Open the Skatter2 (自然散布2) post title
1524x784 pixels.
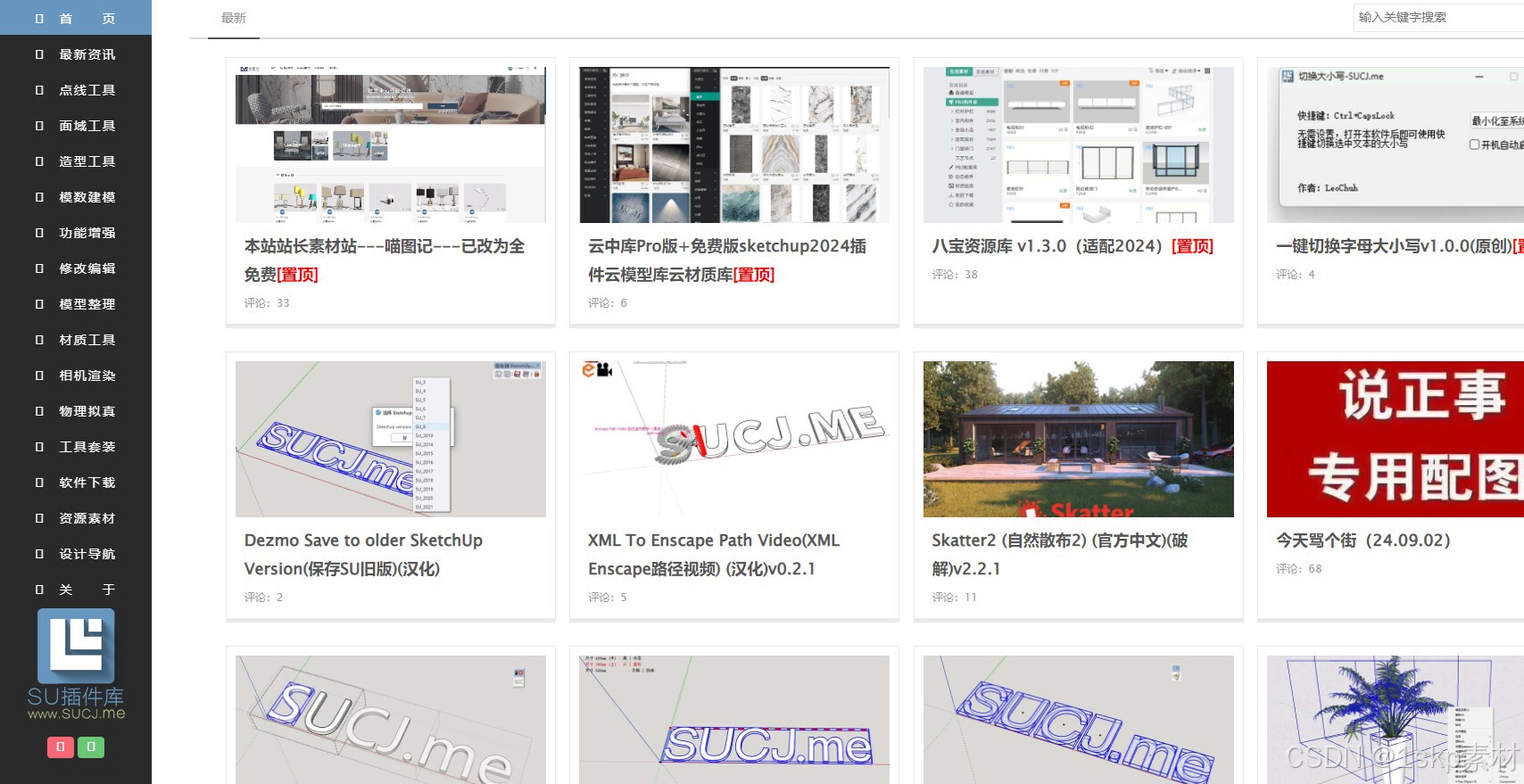(x=1060, y=555)
